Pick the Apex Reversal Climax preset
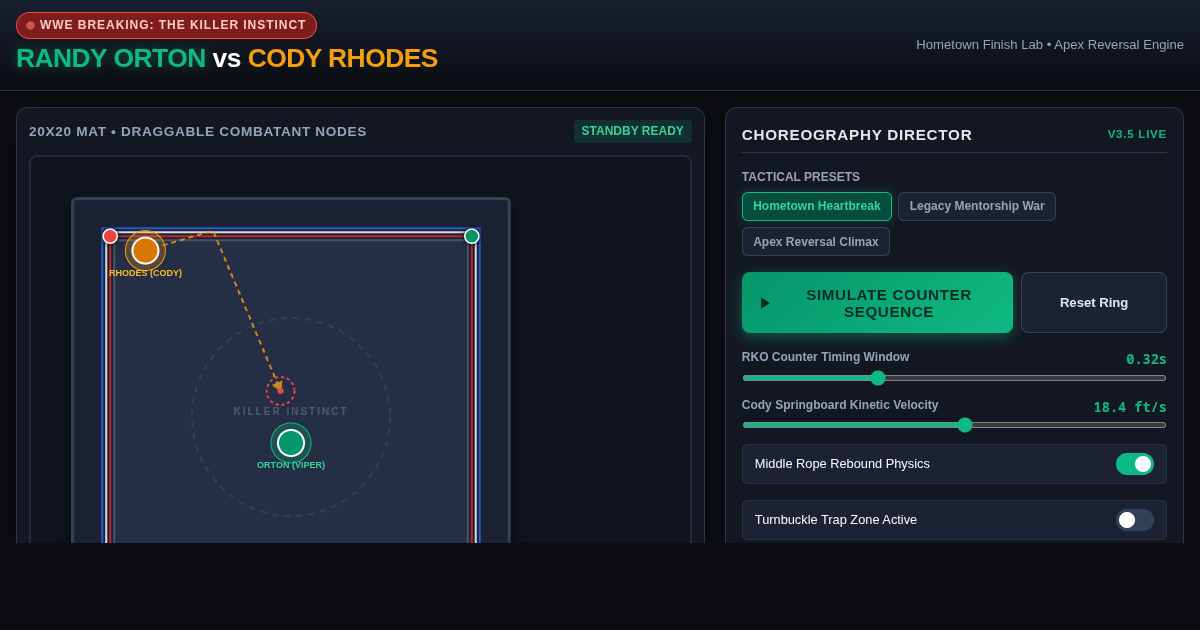 click(816, 241)
